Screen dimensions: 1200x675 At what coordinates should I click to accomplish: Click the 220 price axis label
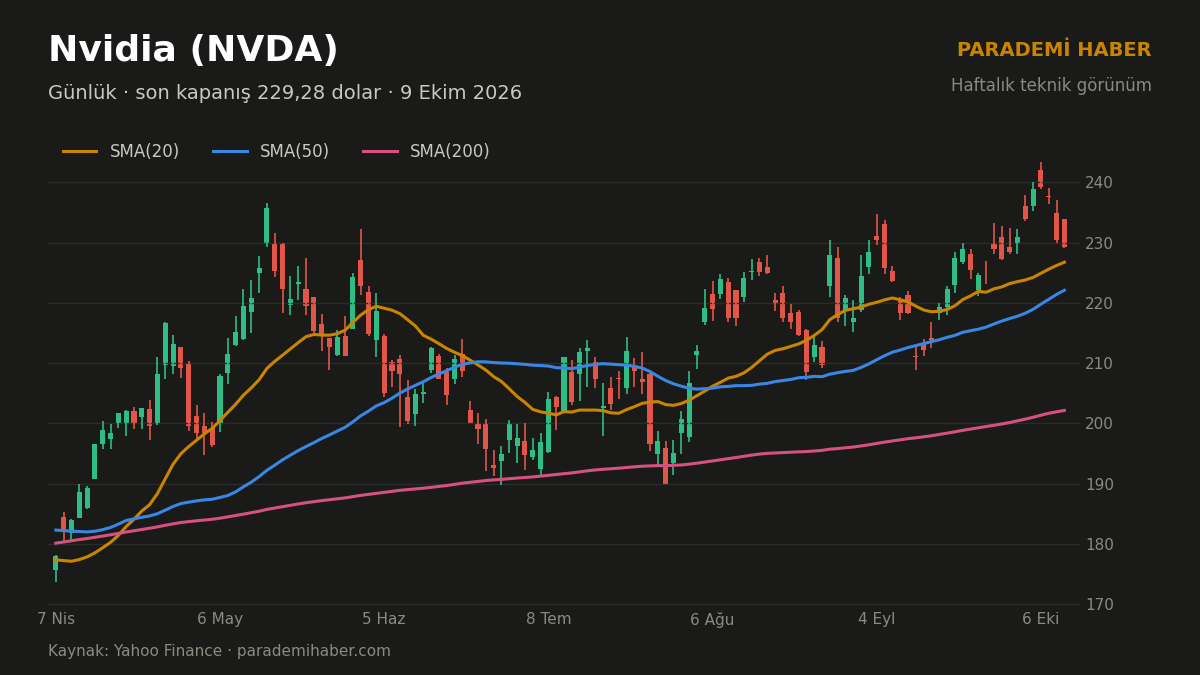click(x=1098, y=303)
